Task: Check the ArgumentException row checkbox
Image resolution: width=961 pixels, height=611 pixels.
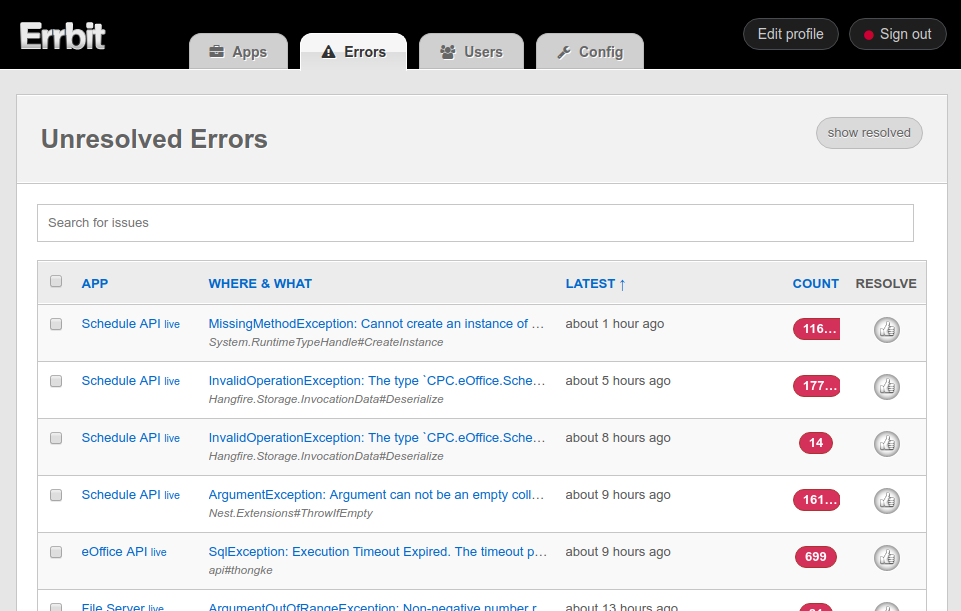Action: click(x=56, y=495)
